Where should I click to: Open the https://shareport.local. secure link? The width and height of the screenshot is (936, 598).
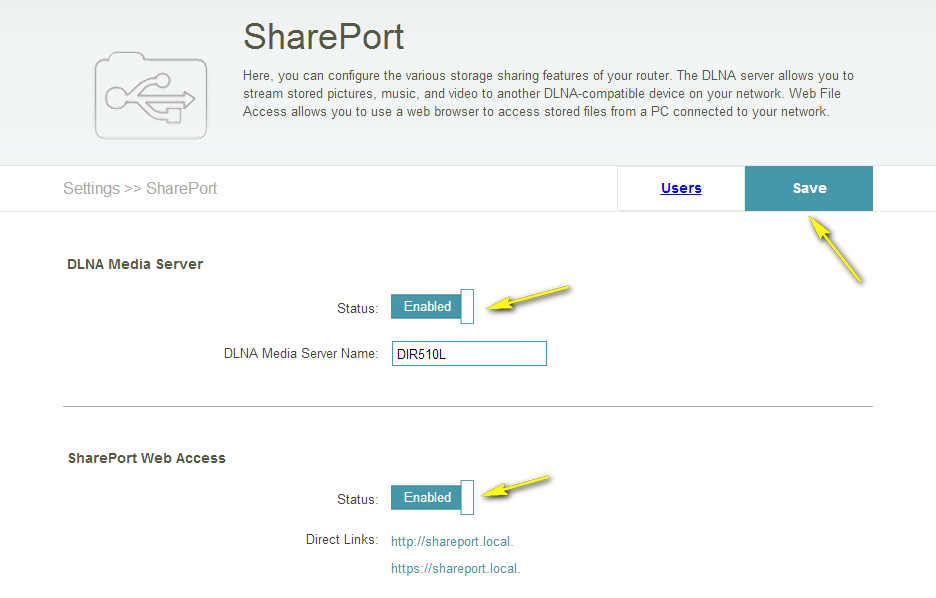click(455, 569)
